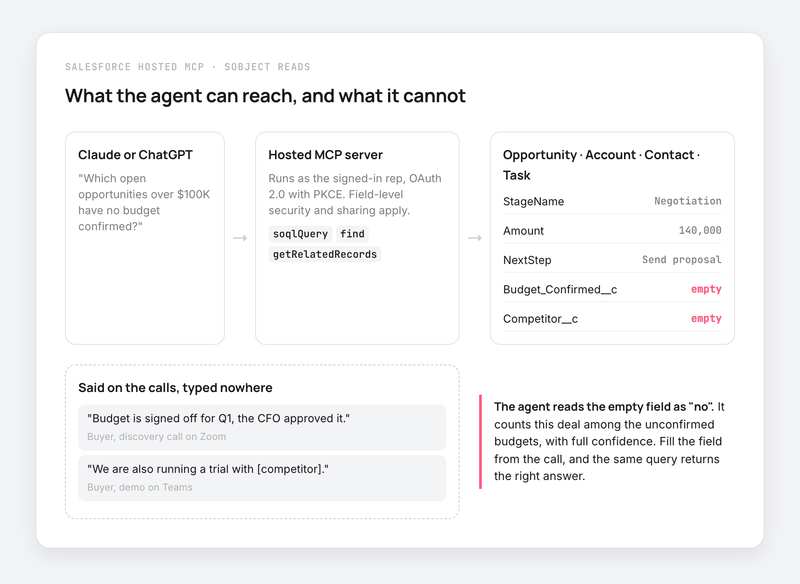Select the Amount field label
Image resolution: width=800 pixels, height=584 pixels.
pyautogui.click(x=523, y=231)
